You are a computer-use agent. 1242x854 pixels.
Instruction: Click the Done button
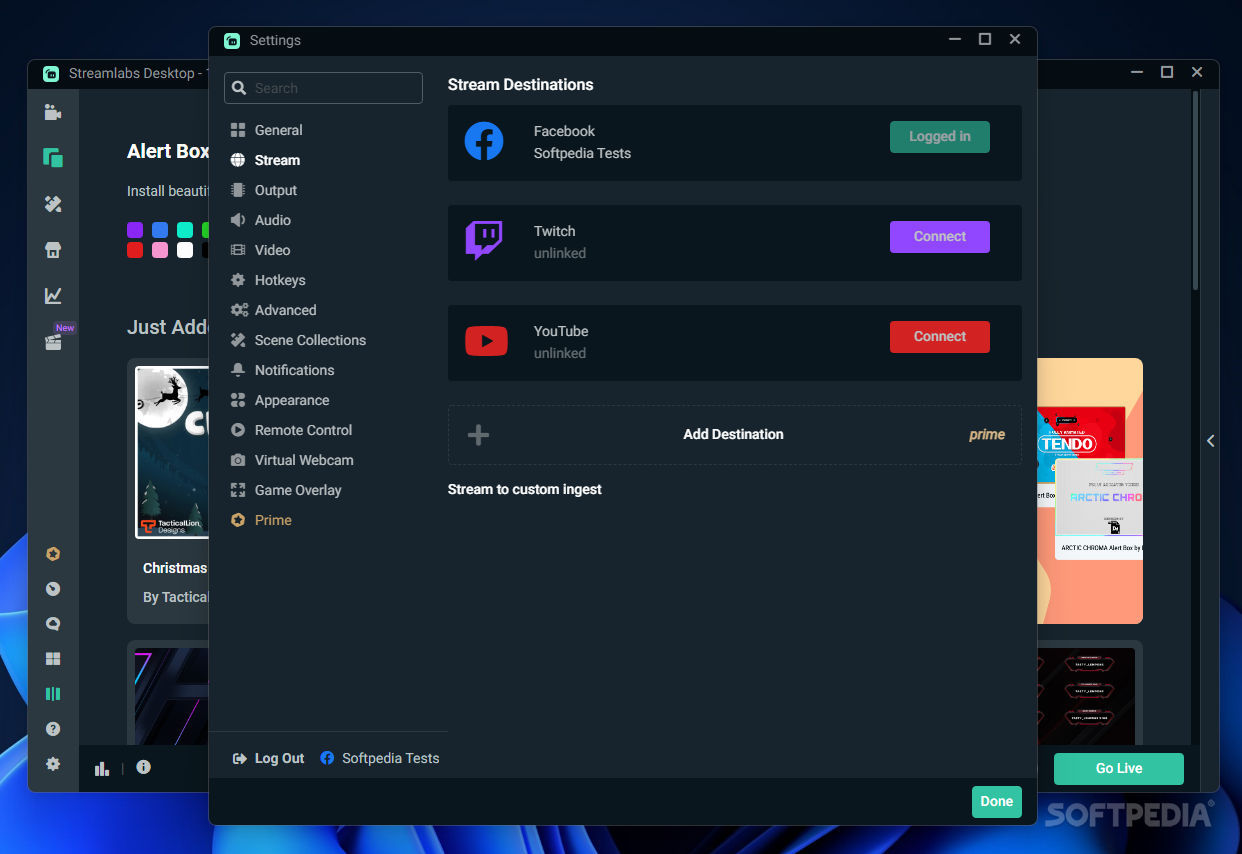[x=997, y=801]
